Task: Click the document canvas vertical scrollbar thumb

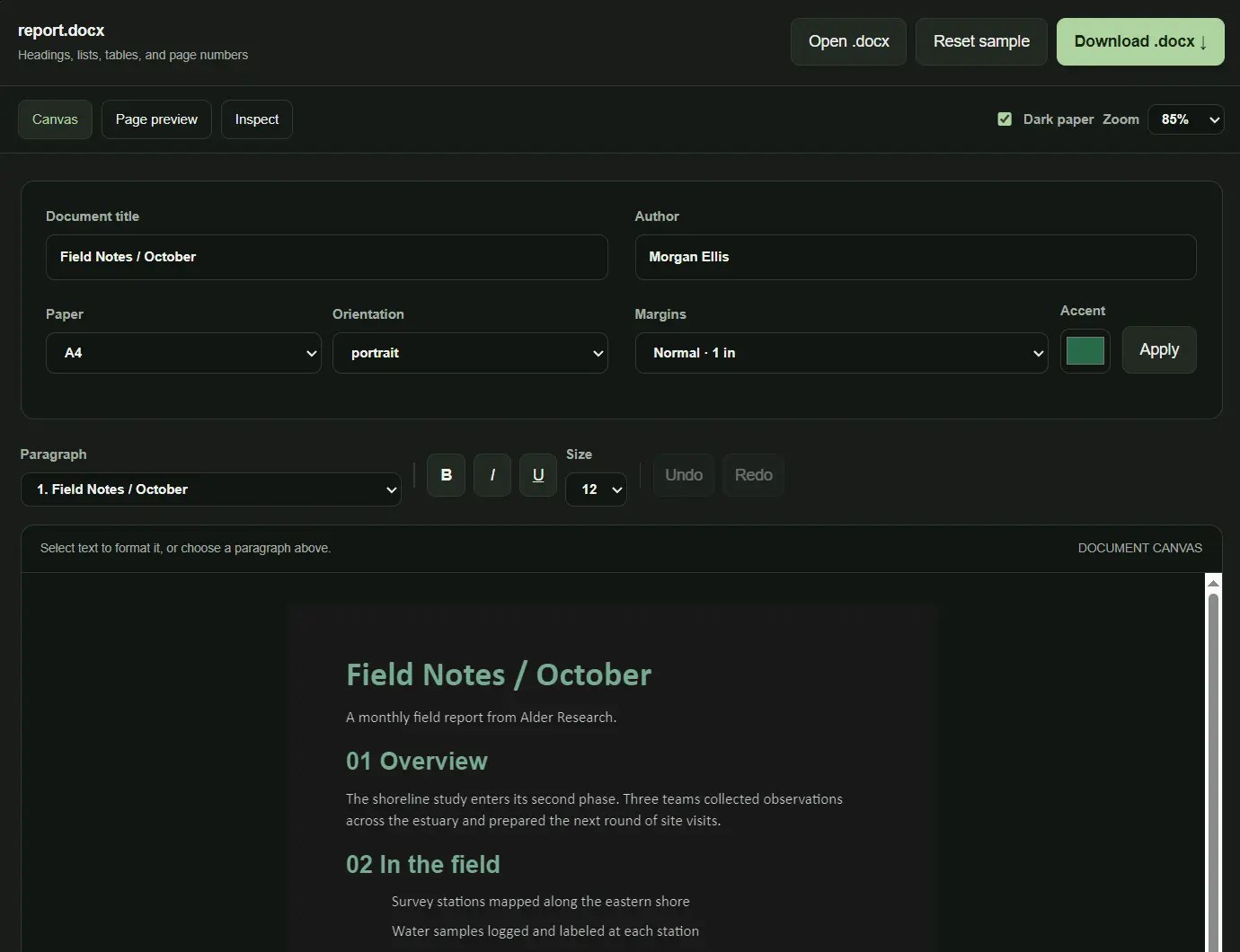Action: [x=1213, y=772]
